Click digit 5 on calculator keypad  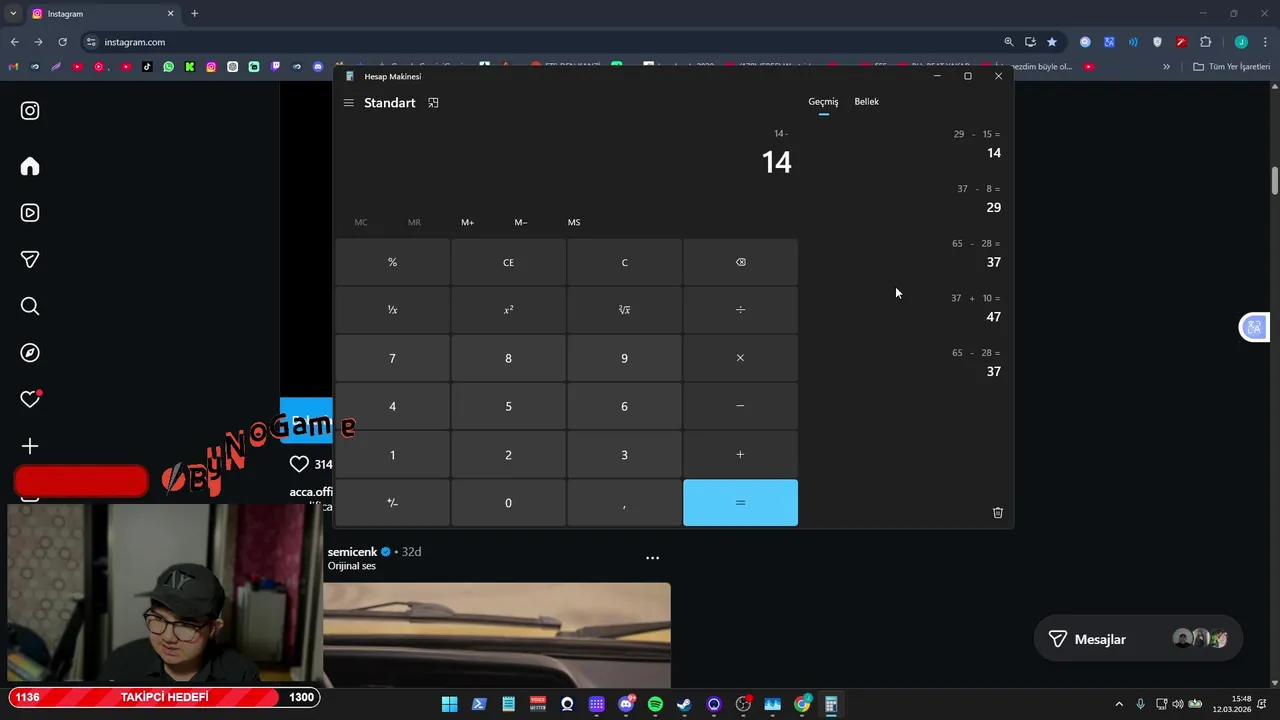tap(508, 406)
